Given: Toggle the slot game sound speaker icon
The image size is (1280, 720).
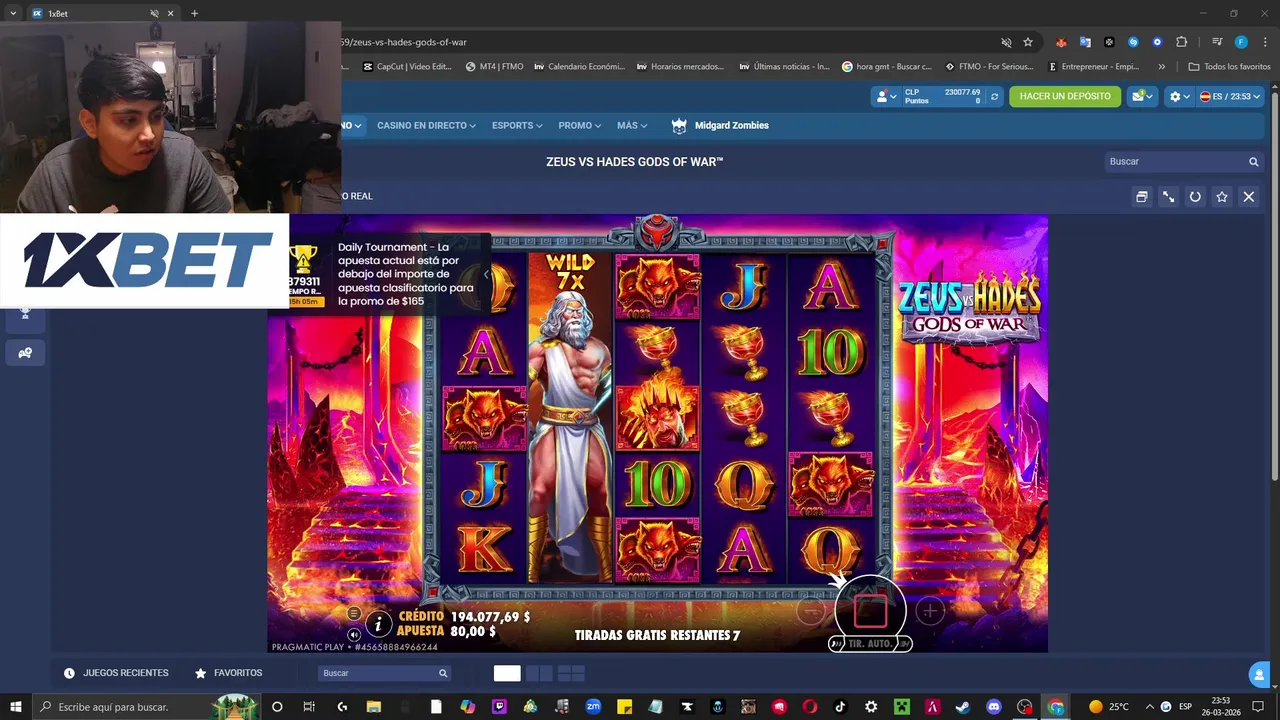Looking at the screenshot, I should click(354, 634).
